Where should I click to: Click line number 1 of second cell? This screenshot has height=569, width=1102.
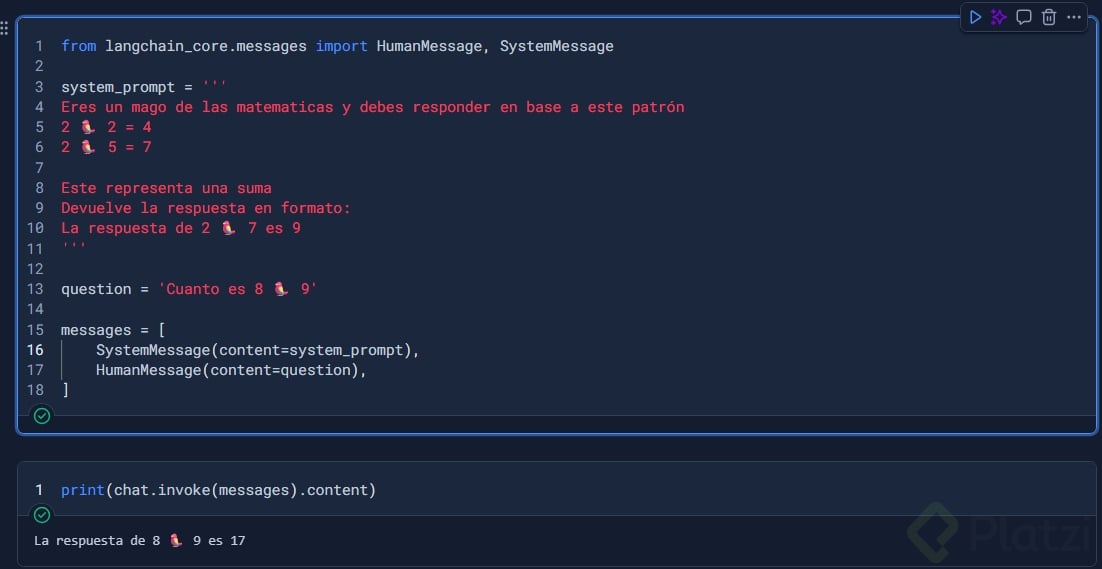[x=39, y=490]
